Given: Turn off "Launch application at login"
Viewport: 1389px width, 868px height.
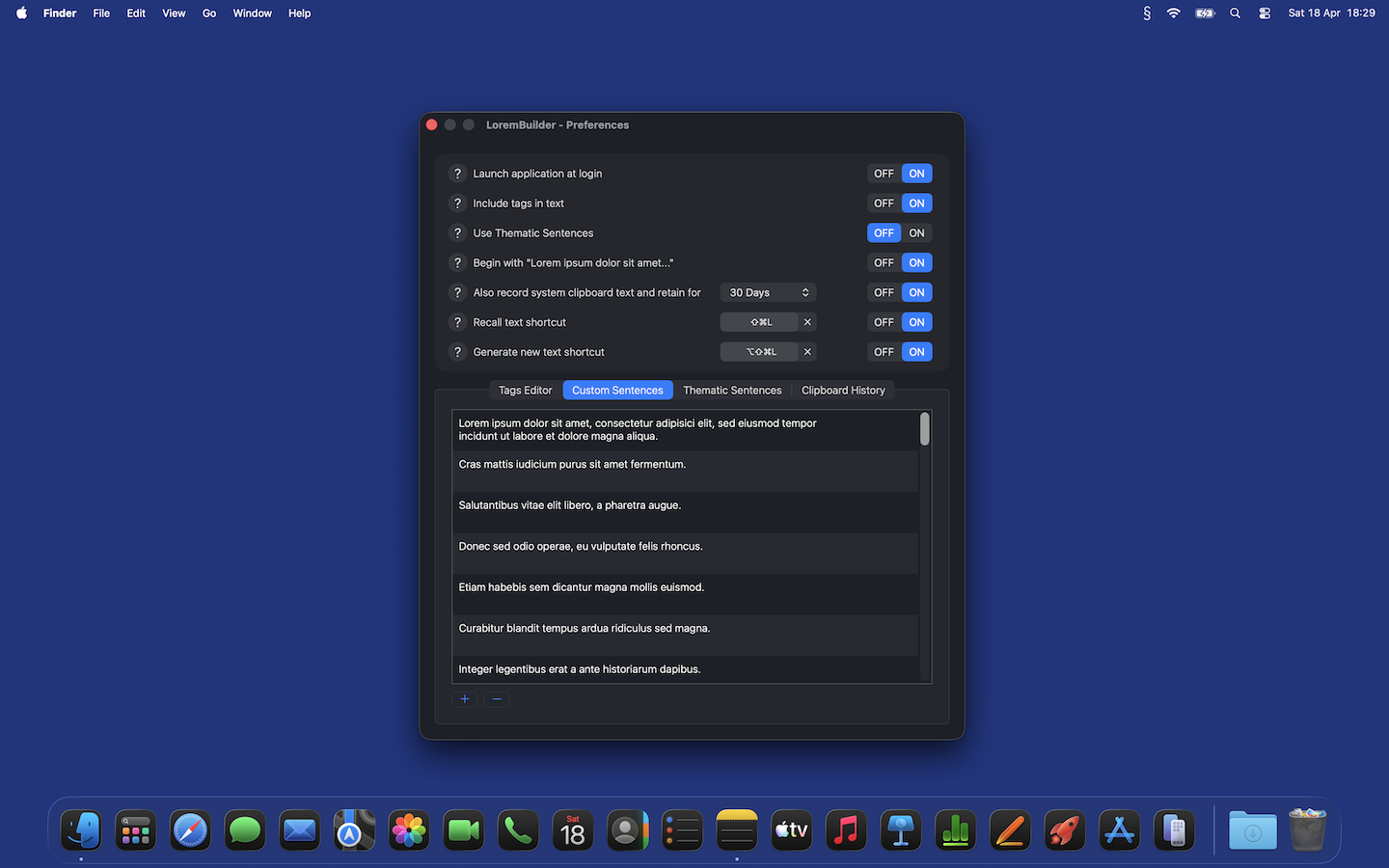Looking at the screenshot, I should 883,173.
